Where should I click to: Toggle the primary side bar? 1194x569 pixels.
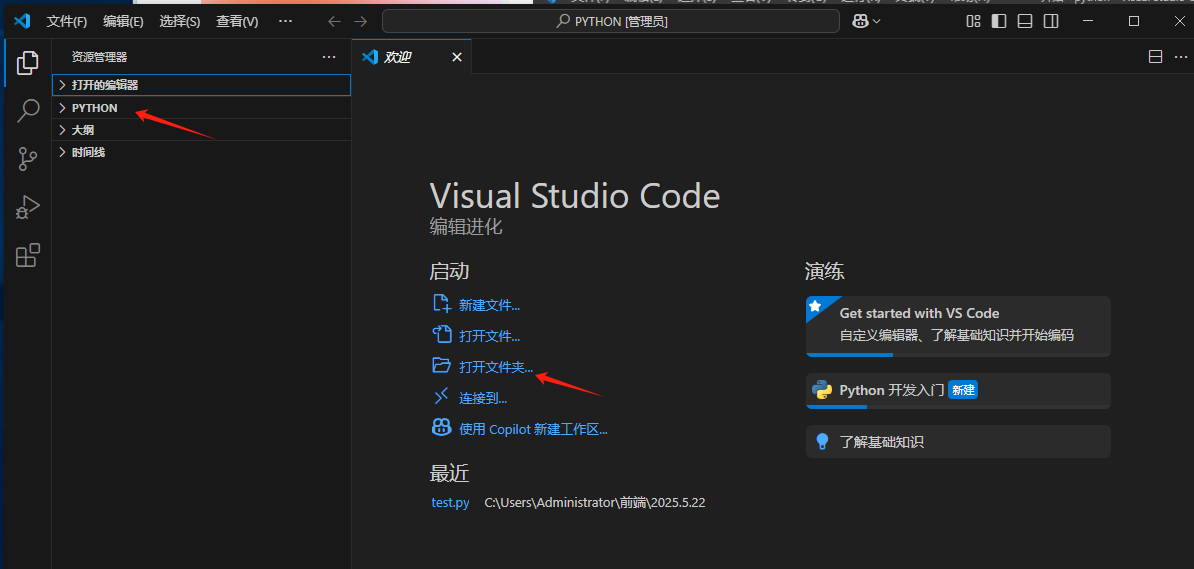pyautogui.click(x=999, y=21)
